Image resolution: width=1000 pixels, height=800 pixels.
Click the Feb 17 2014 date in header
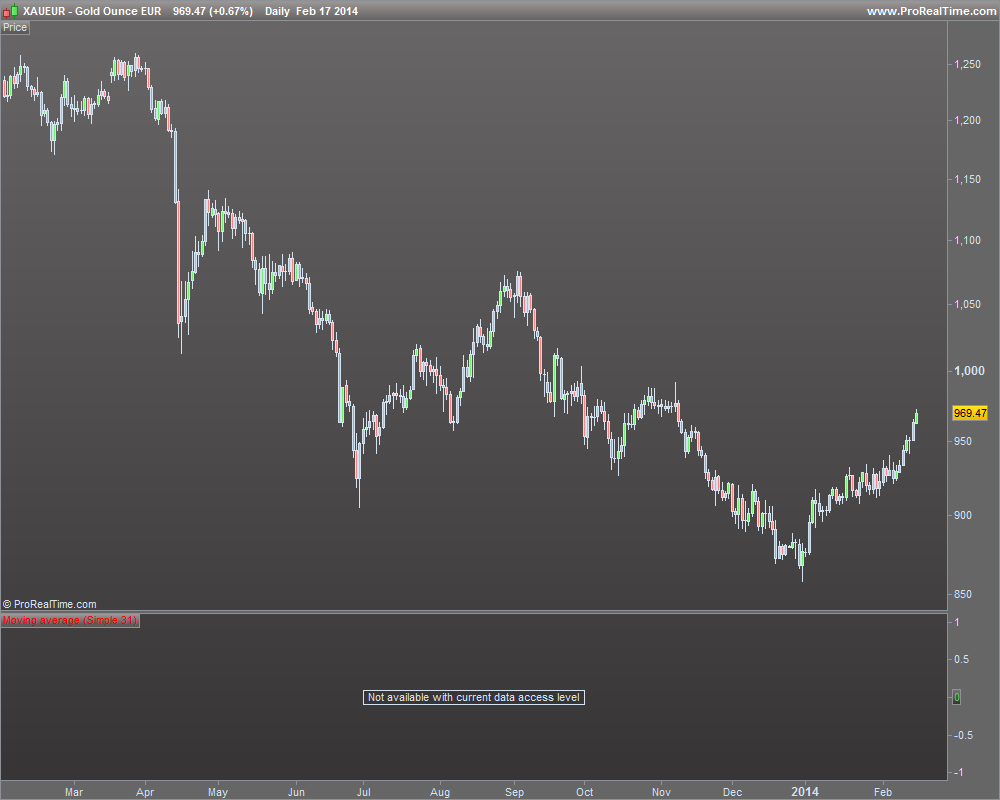[327, 11]
